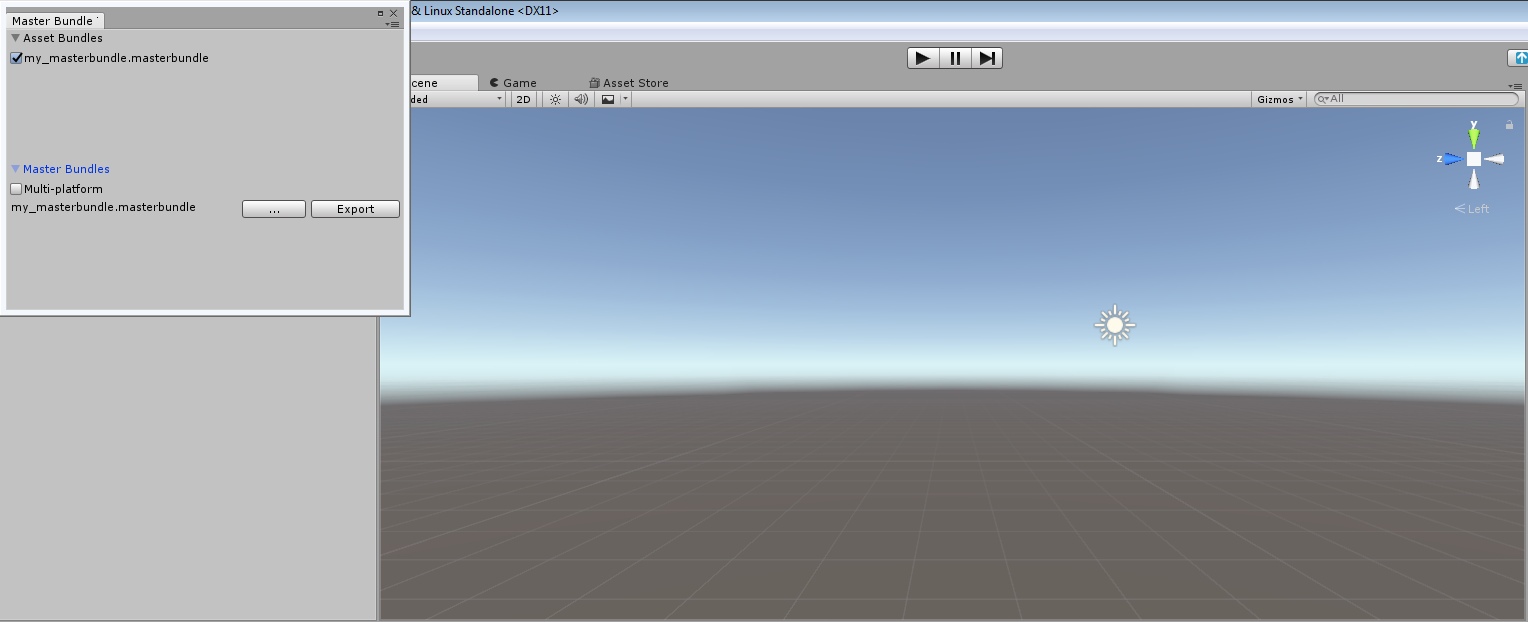Viewport: 1528px width, 622px height.
Task: Click the bottom white gizmo cone
Action: point(1474,179)
